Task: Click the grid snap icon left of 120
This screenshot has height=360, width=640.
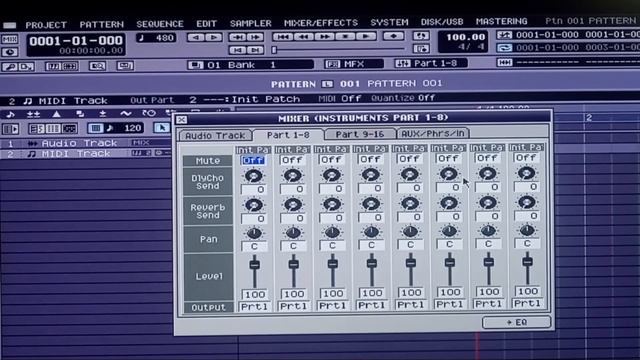Action: (96, 129)
